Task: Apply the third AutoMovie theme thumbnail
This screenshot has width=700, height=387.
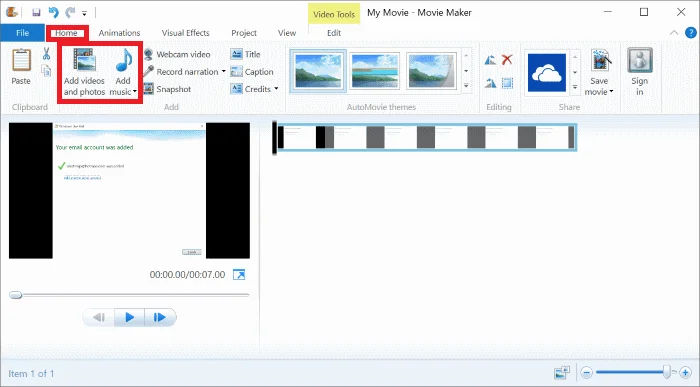Action: pyautogui.click(x=431, y=71)
